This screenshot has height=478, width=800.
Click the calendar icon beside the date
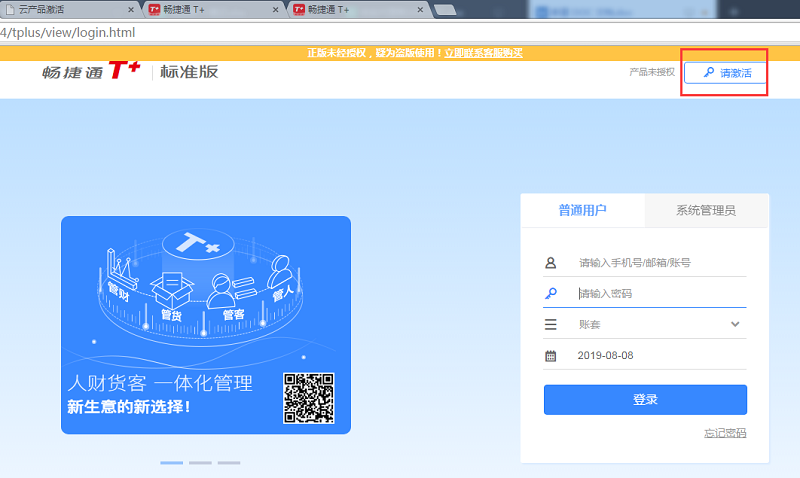(x=551, y=356)
